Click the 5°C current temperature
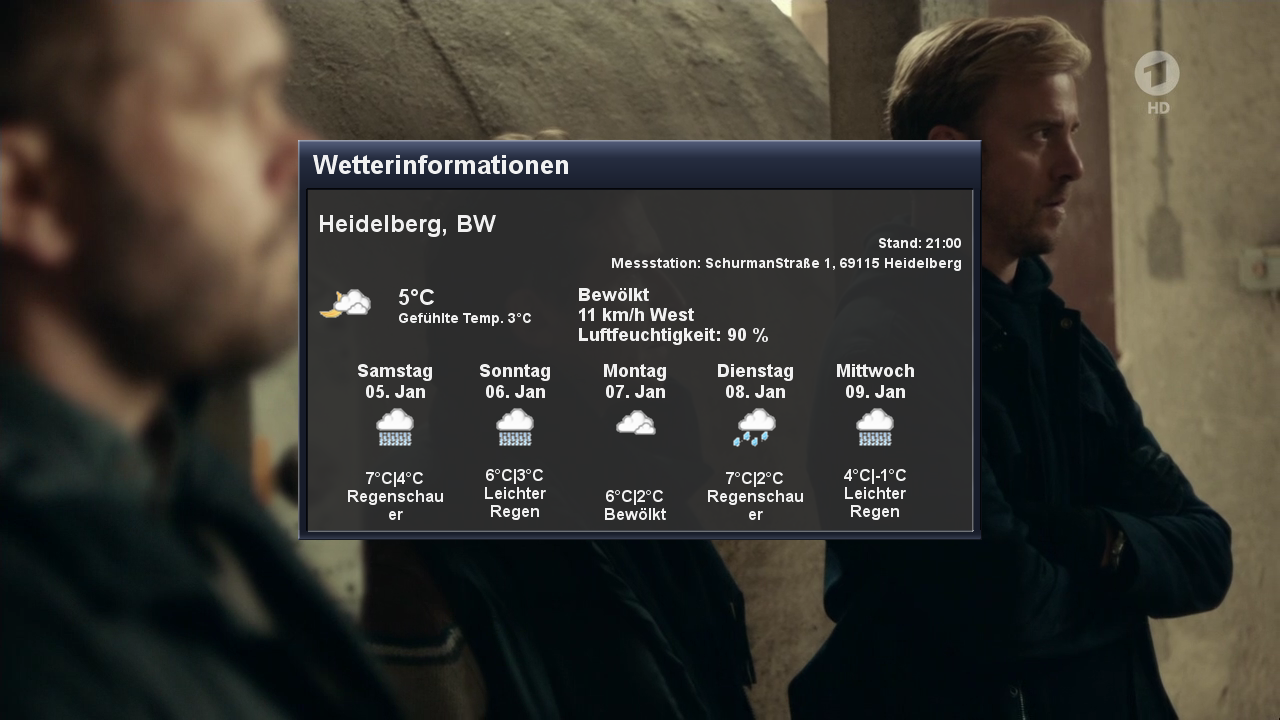The image size is (1280, 720). coord(416,298)
